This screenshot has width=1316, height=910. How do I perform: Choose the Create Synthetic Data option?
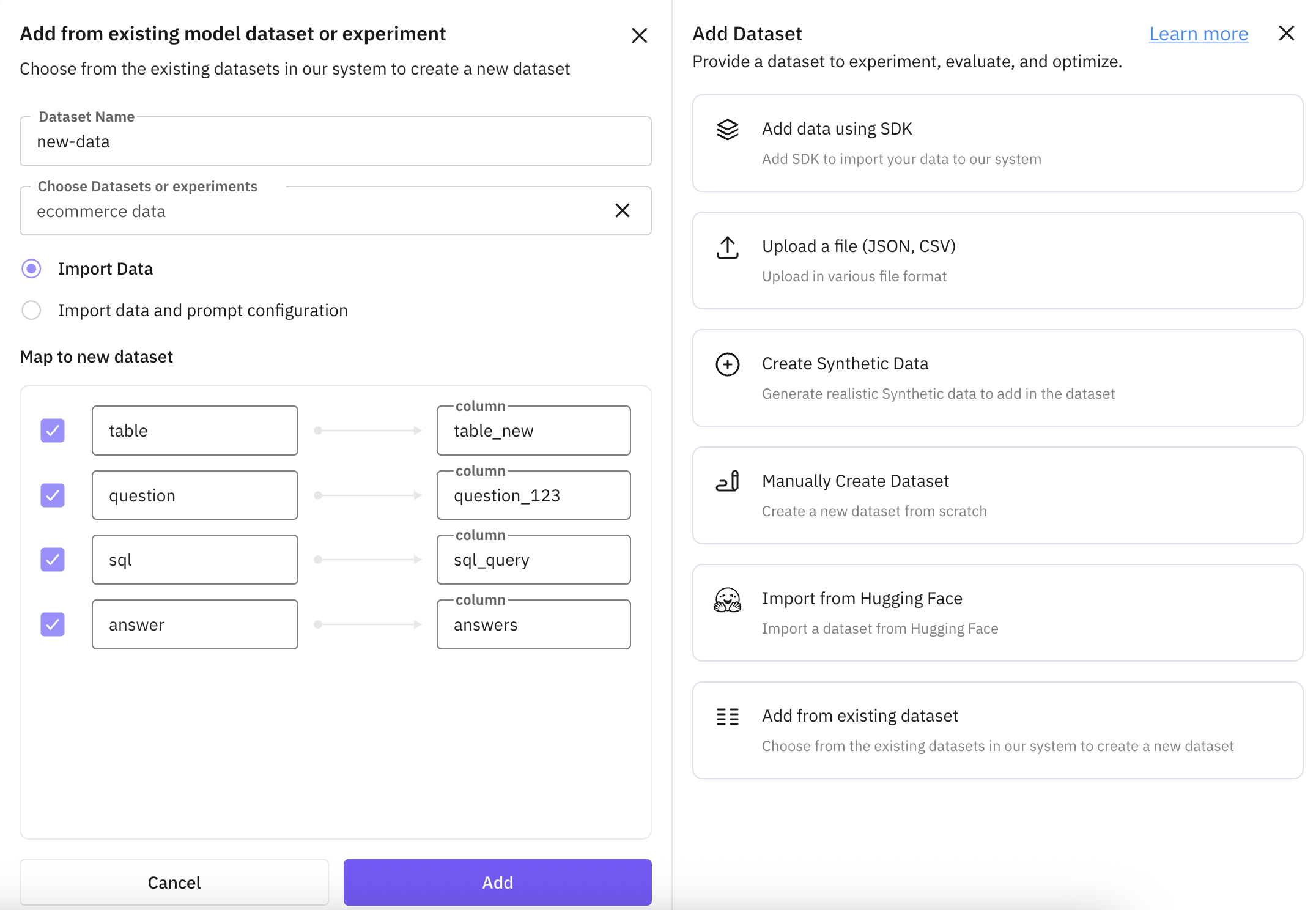pos(997,378)
